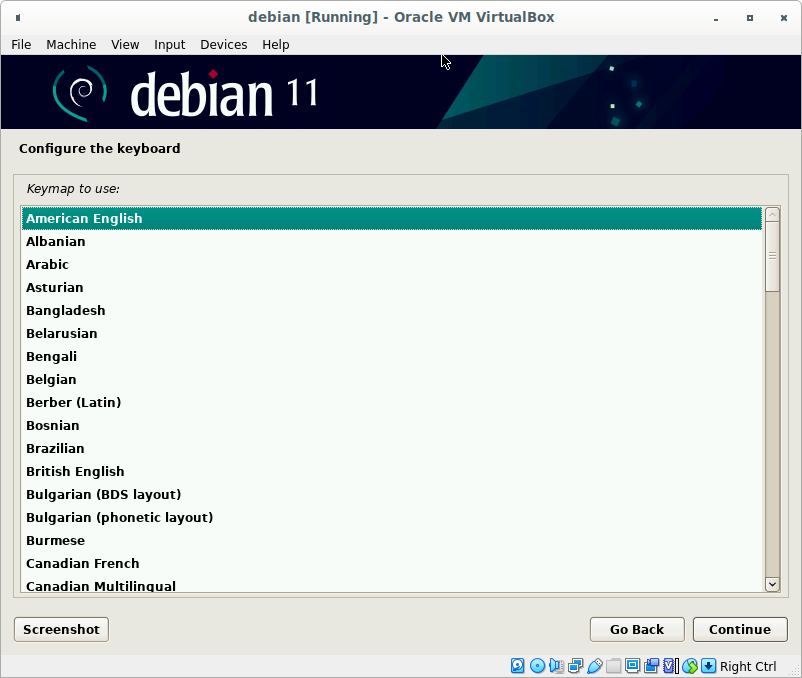Screen dimensions: 802x678
Task: Click the green mouse integration icon
Action: coord(690,666)
